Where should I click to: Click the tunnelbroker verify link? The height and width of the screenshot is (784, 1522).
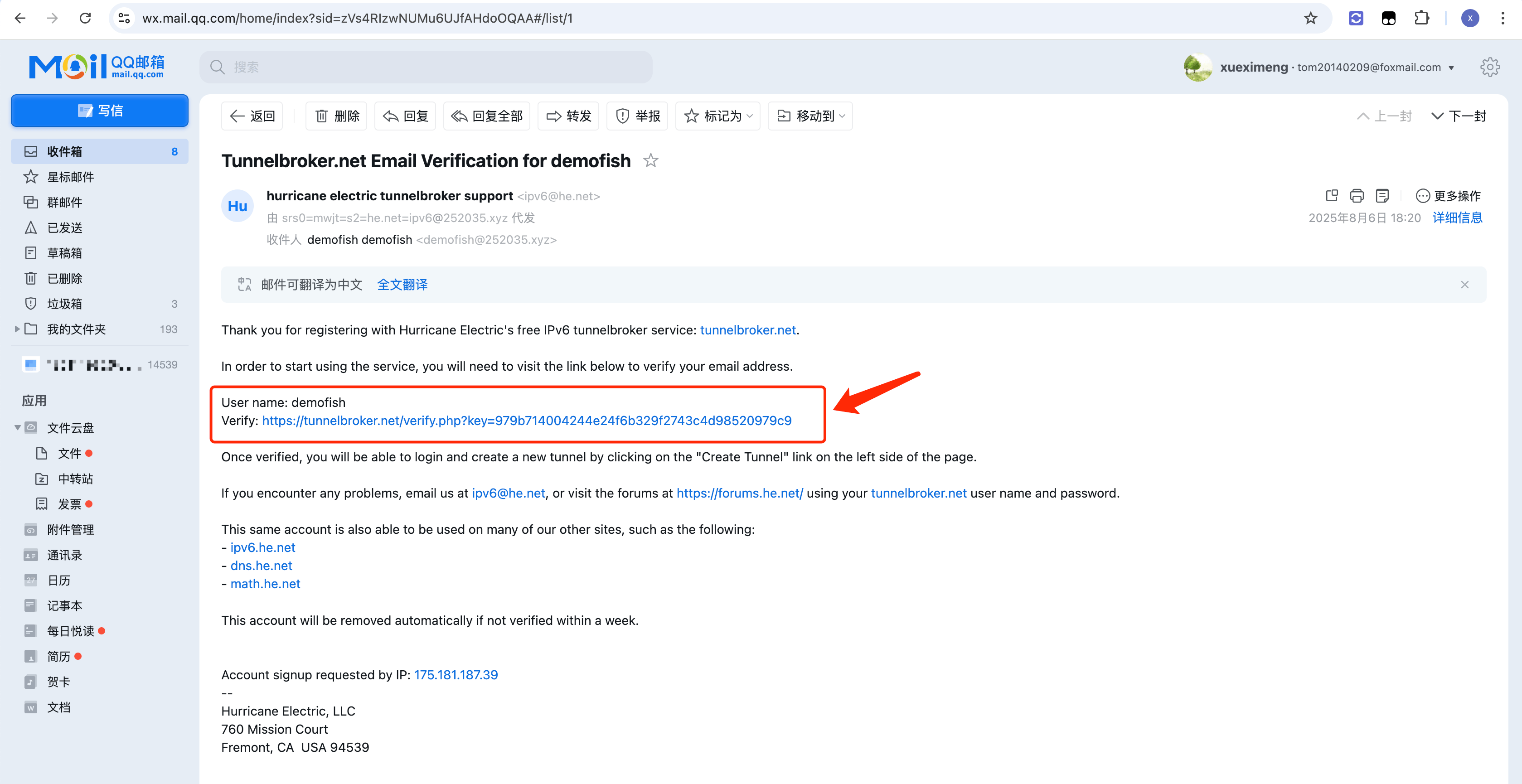[526, 421]
